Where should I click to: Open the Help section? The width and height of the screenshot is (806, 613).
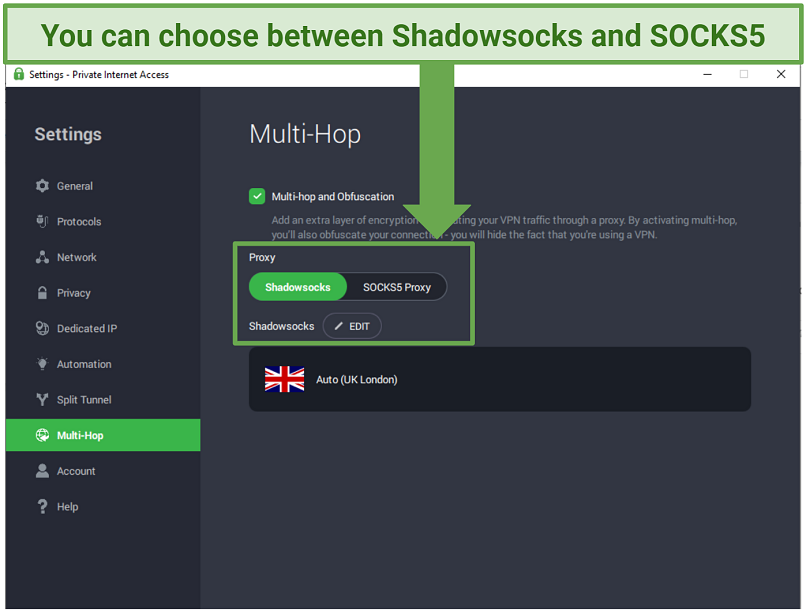coord(103,507)
